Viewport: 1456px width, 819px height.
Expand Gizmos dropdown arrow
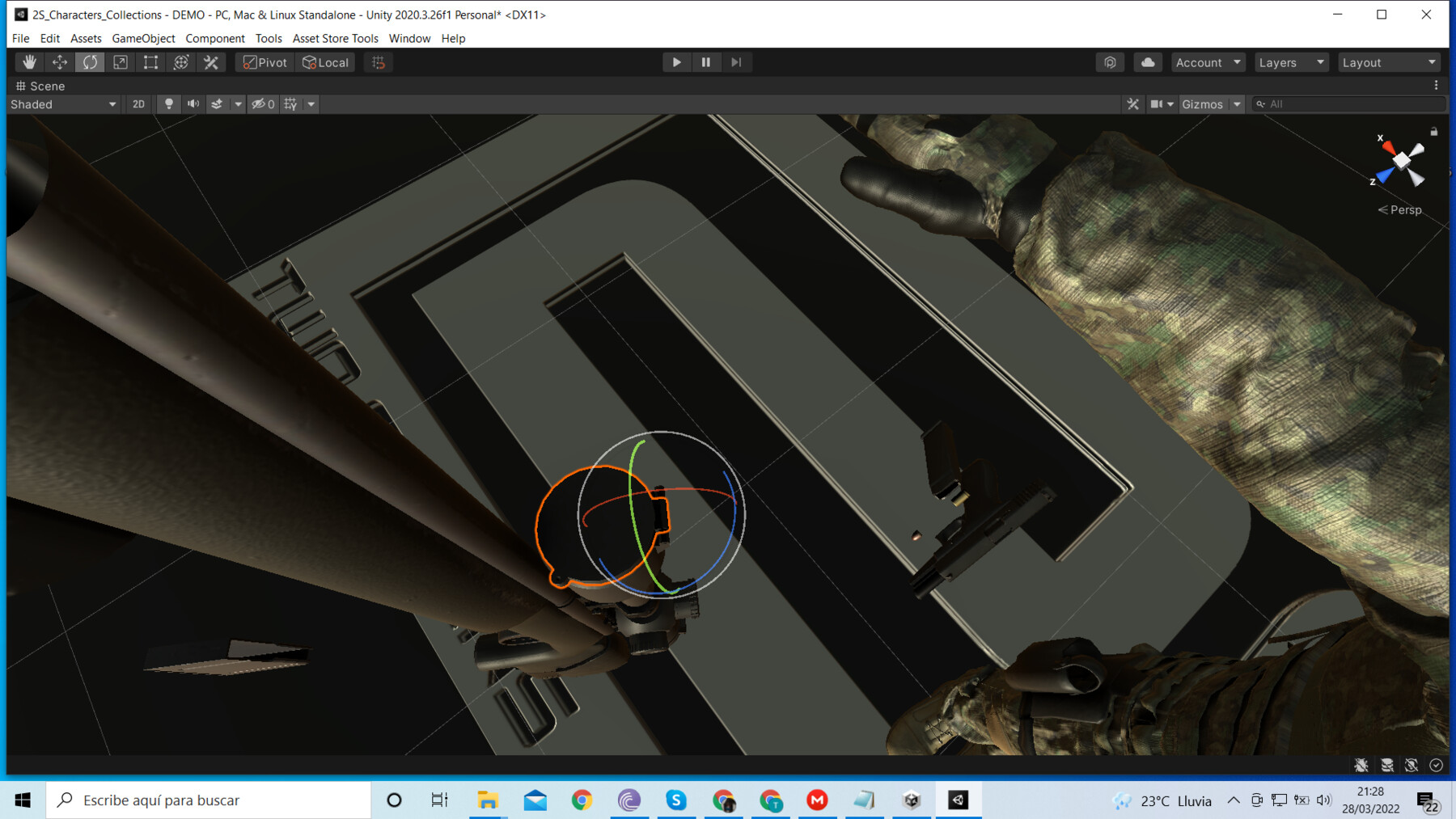click(1237, 104)
